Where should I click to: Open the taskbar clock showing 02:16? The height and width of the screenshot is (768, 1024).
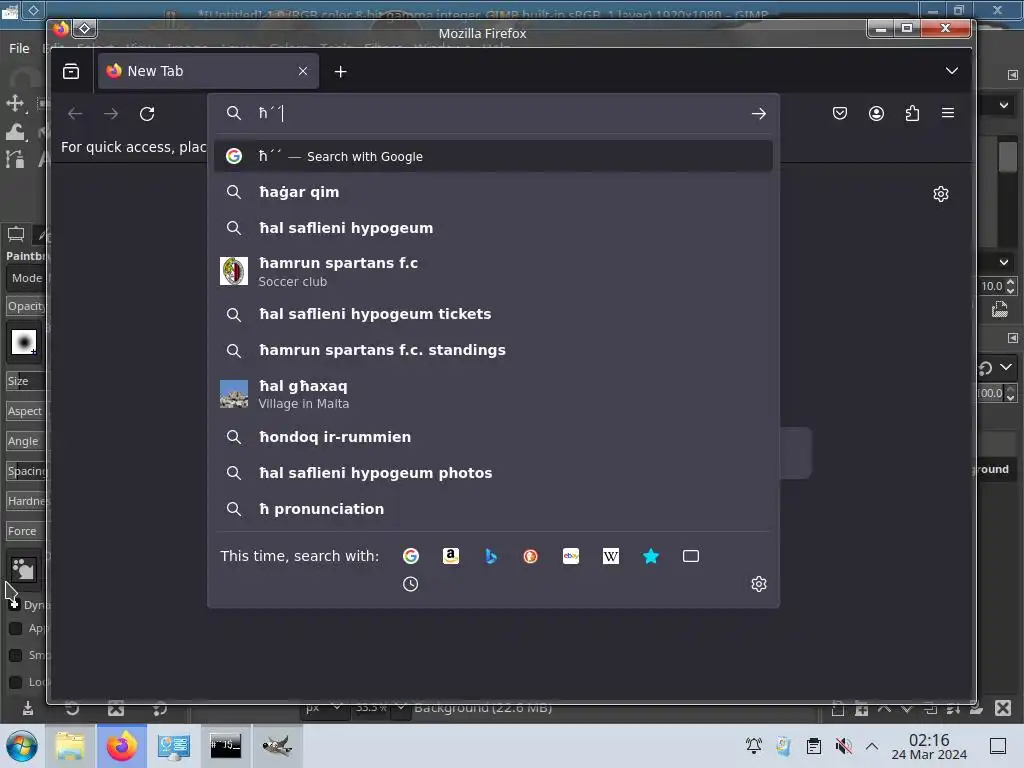(929, 746)
